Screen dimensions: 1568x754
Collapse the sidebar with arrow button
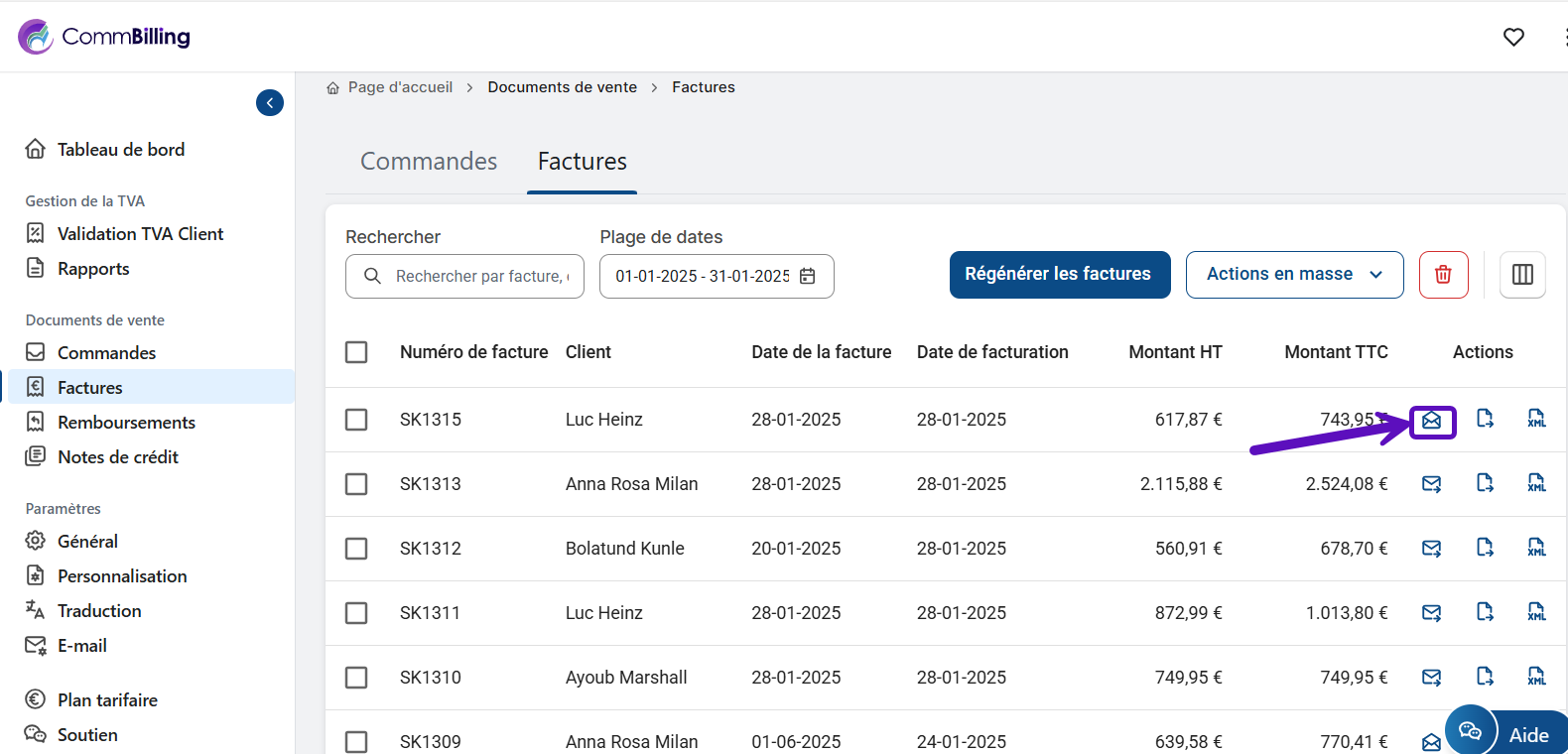[x=270, y=103]
